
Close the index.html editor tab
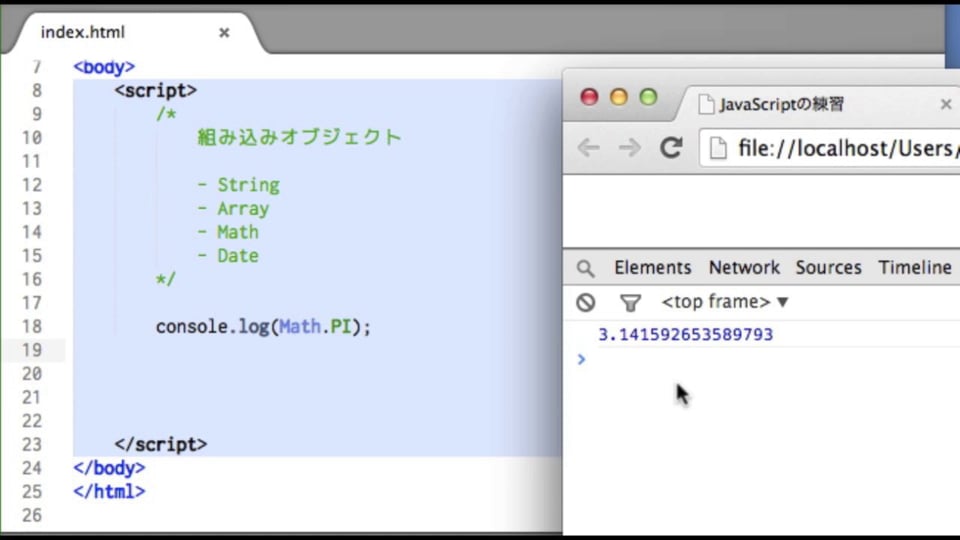(224, 32)
